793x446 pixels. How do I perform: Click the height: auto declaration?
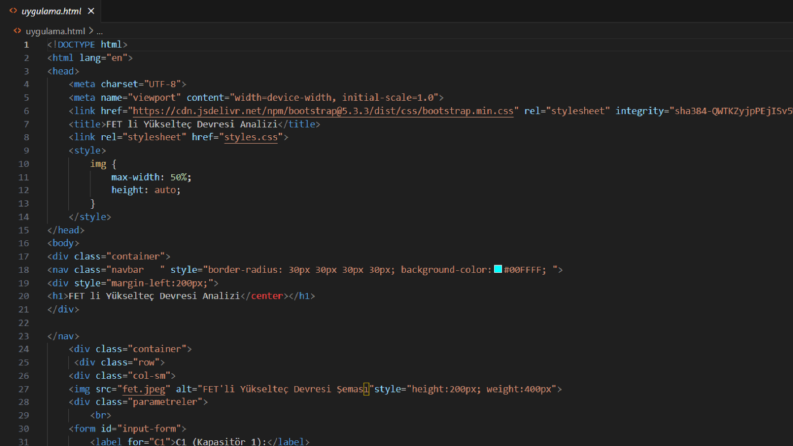click(146, 190)
